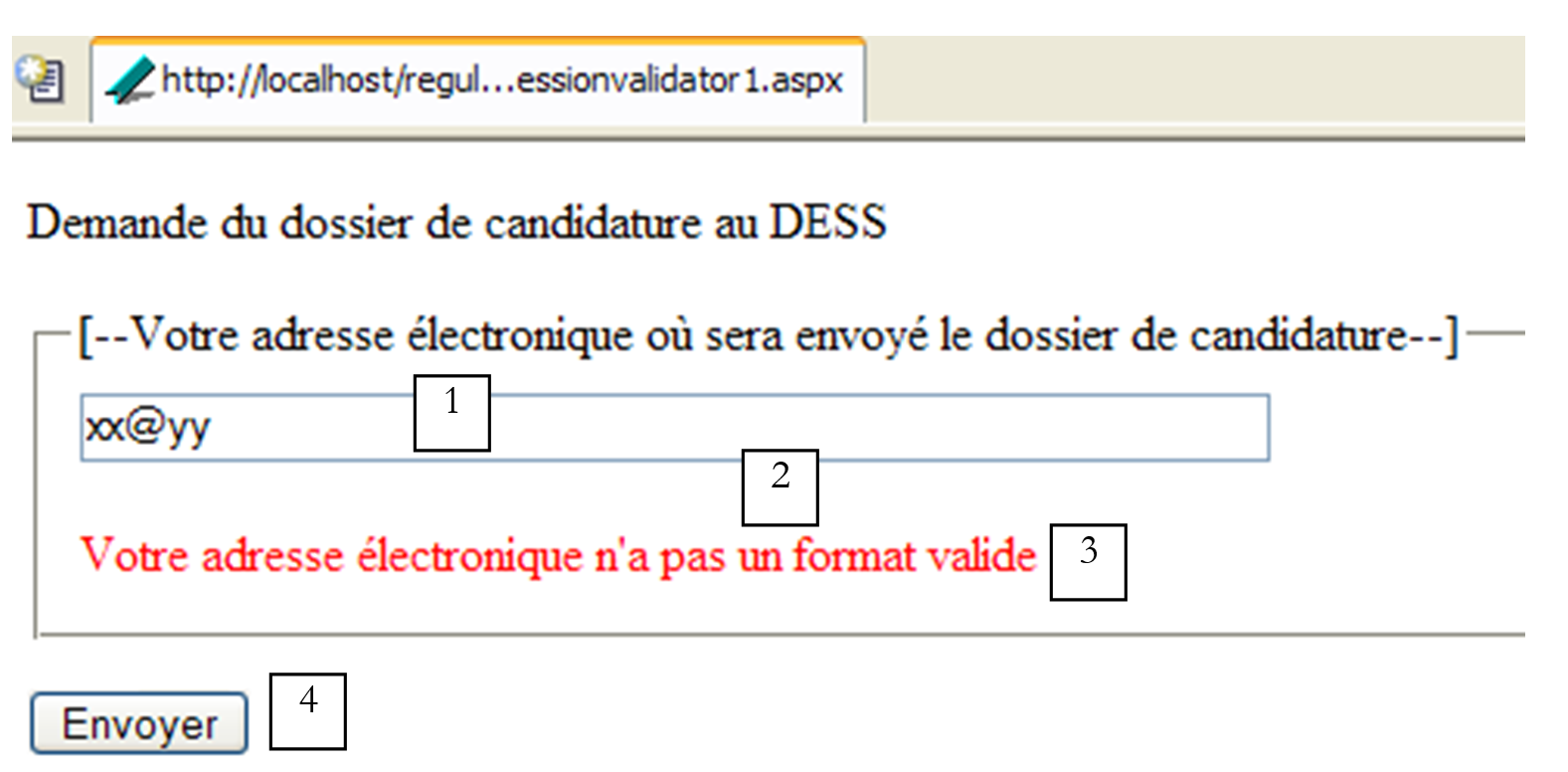Click the numbered box labeled 2
1568x772 pixels.
tap(781, 487)
